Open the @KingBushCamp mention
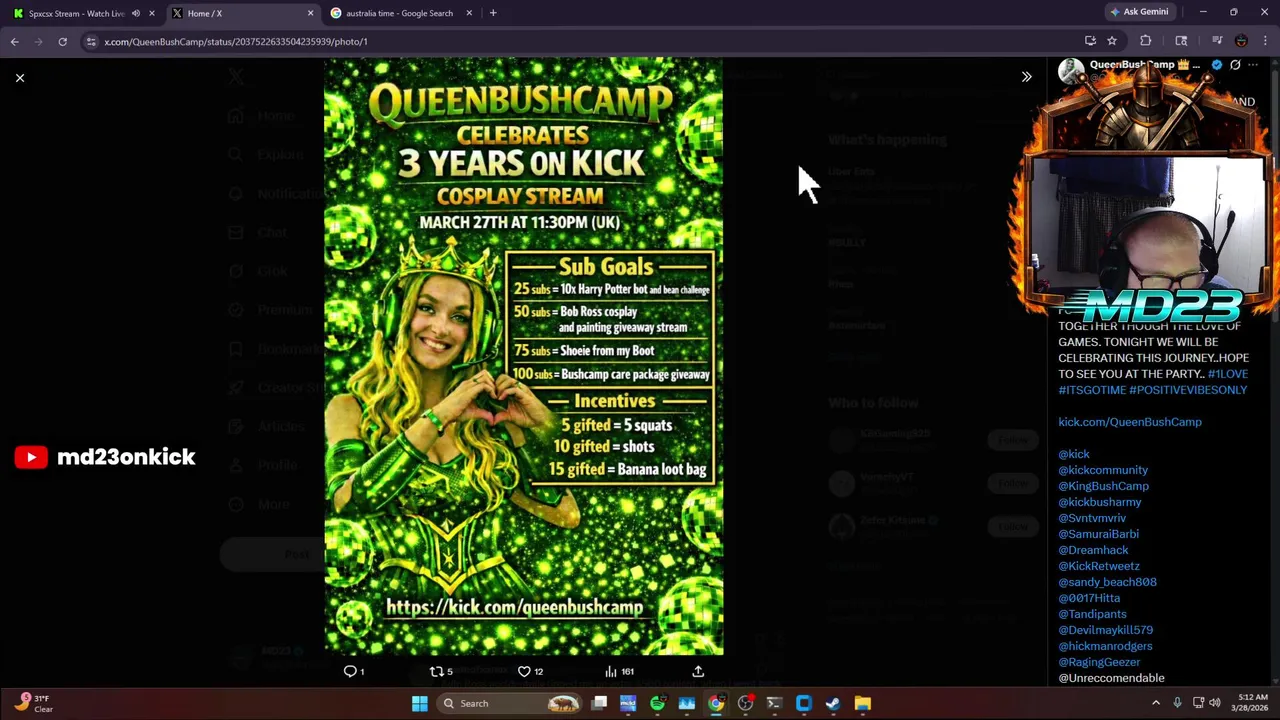Image resolution: width=1280 pixels, height=720 pixels. pyautogui.click(x=1103, y=486)
